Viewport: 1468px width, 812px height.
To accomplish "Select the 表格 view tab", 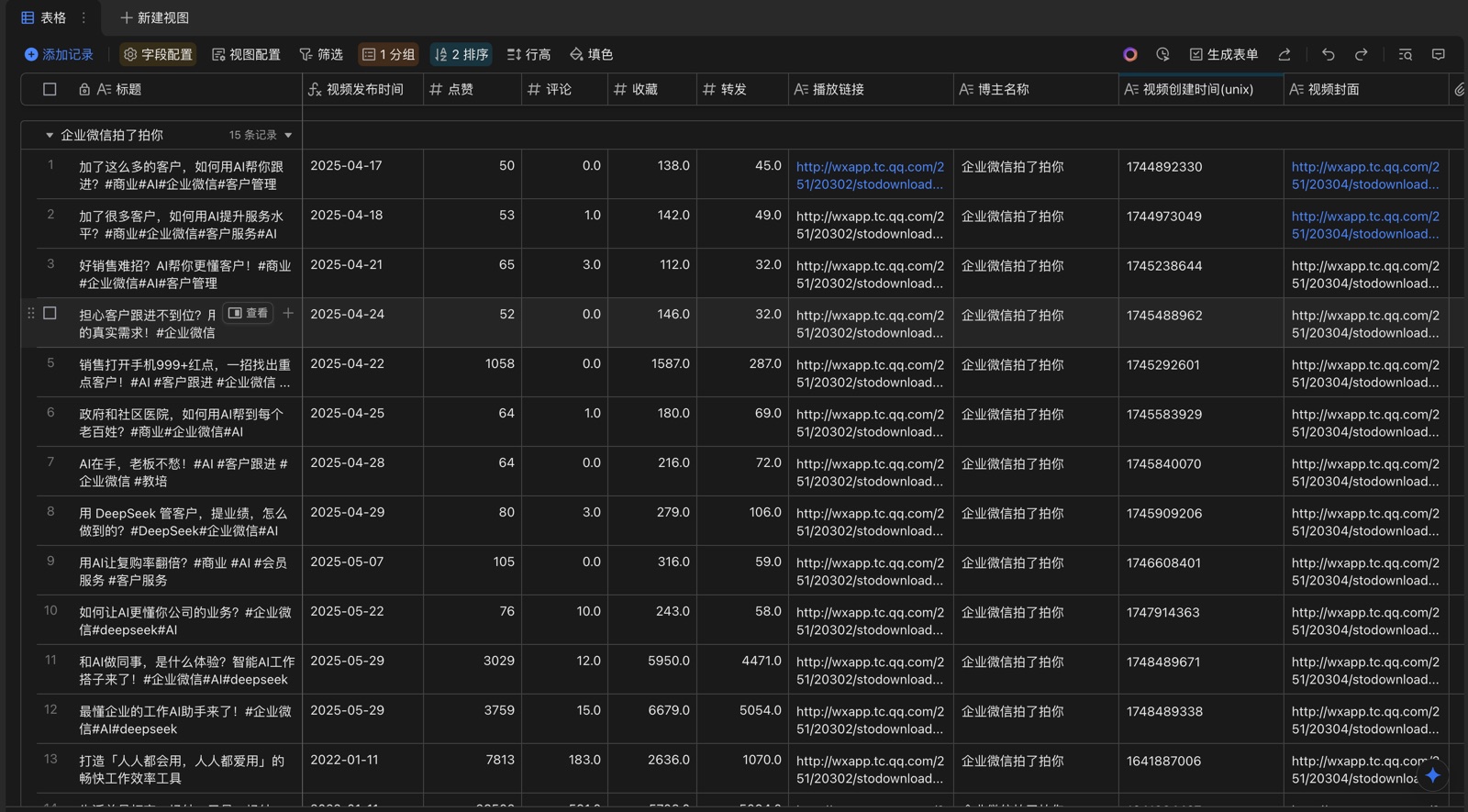I will click(x=43, y=17).
